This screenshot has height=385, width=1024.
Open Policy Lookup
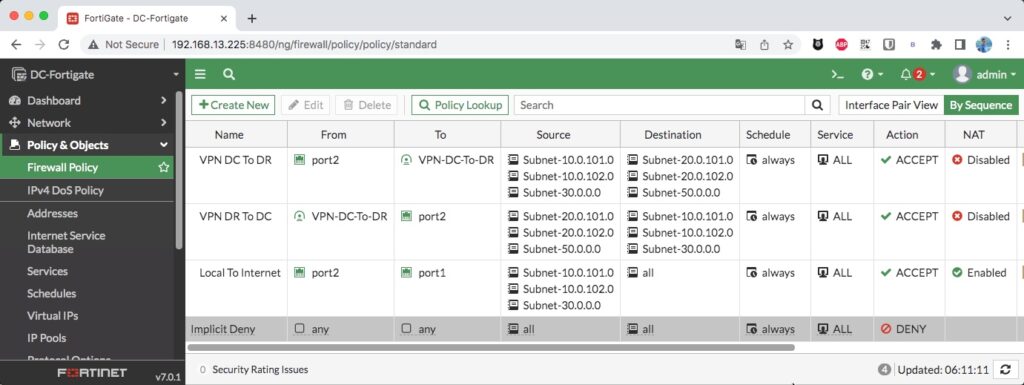click(x=460, y=105)
